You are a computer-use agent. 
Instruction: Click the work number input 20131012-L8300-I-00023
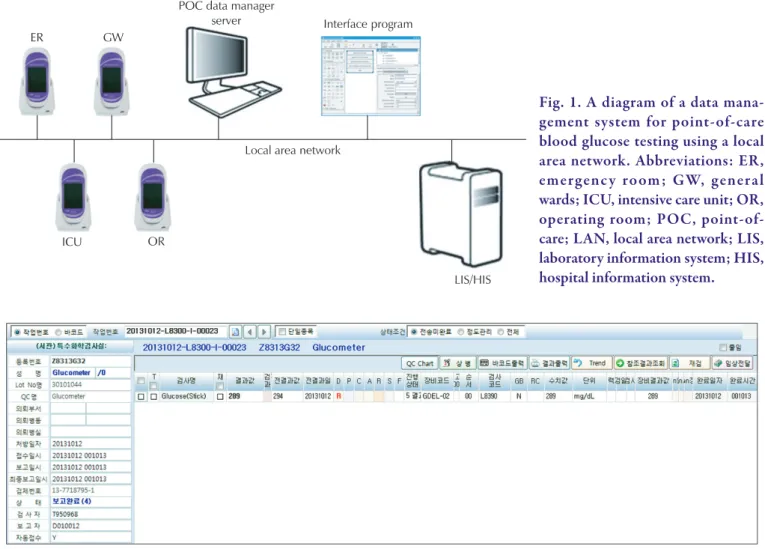176,331
